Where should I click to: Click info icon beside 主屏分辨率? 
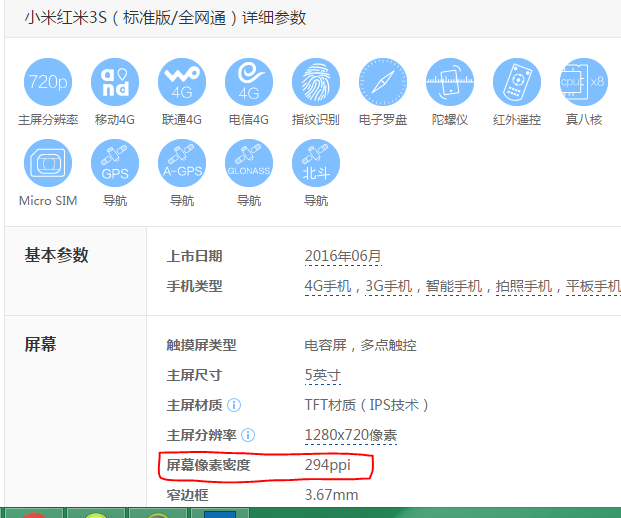[x=248, y=435]
